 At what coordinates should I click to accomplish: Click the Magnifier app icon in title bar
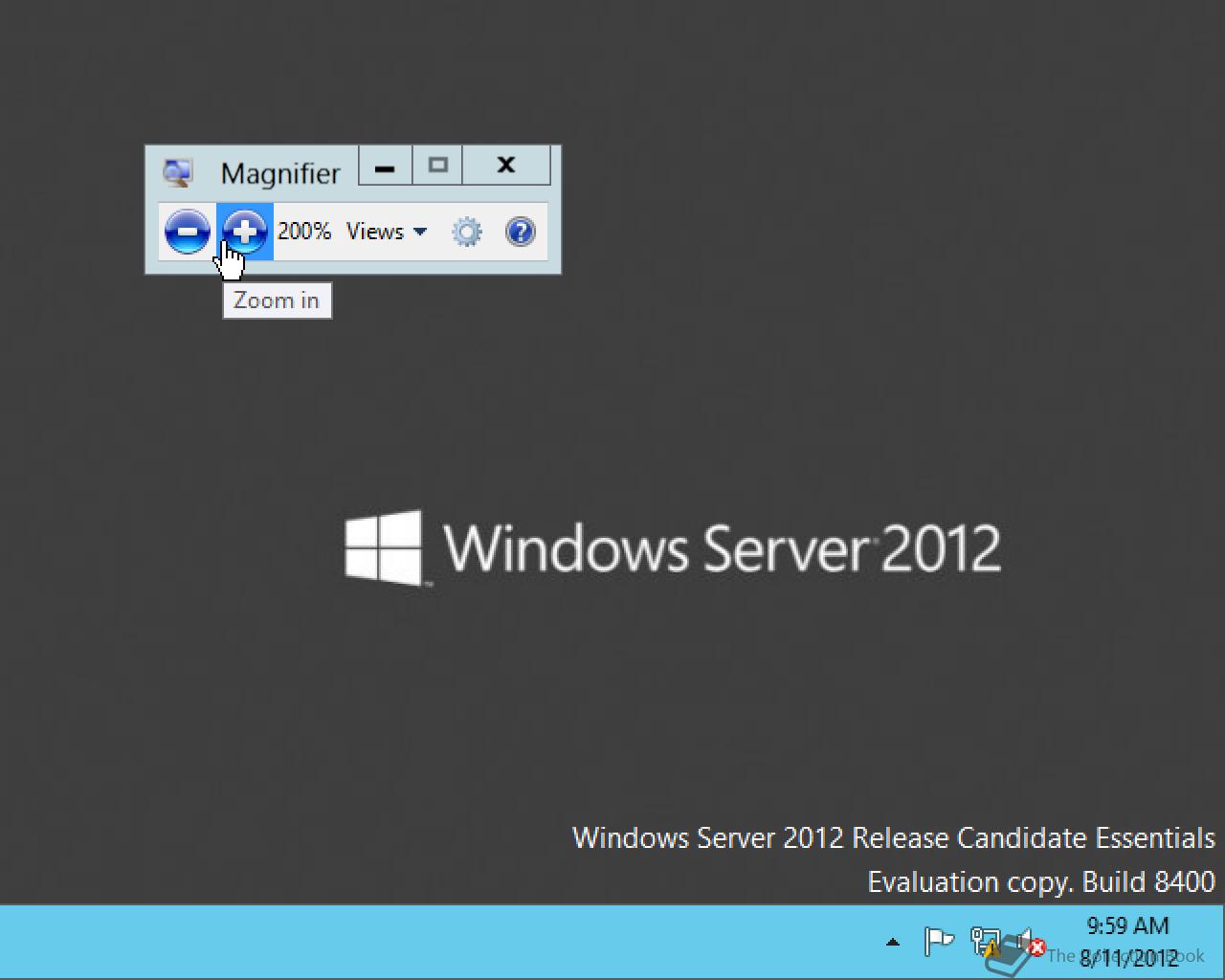click(178, 173)
